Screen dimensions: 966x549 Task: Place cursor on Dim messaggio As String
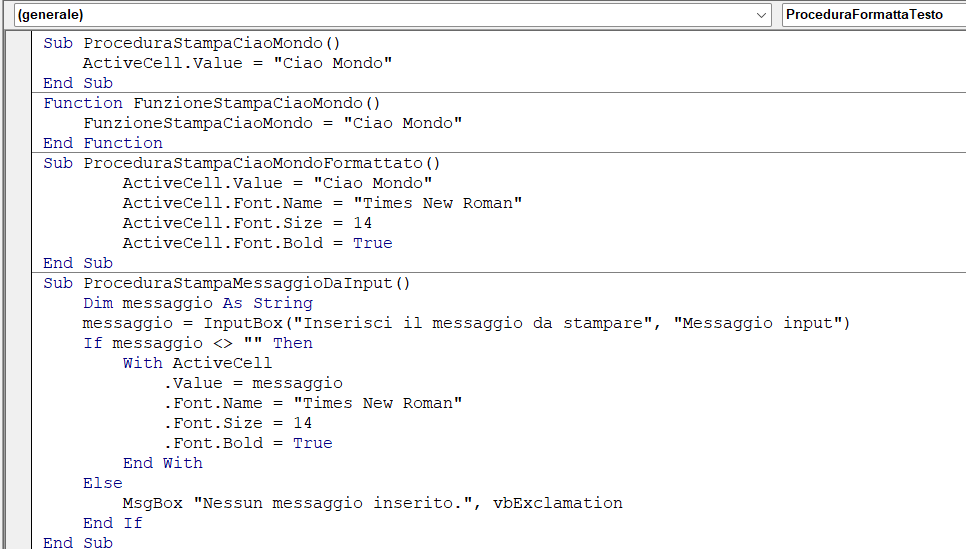tap(197, 303)
